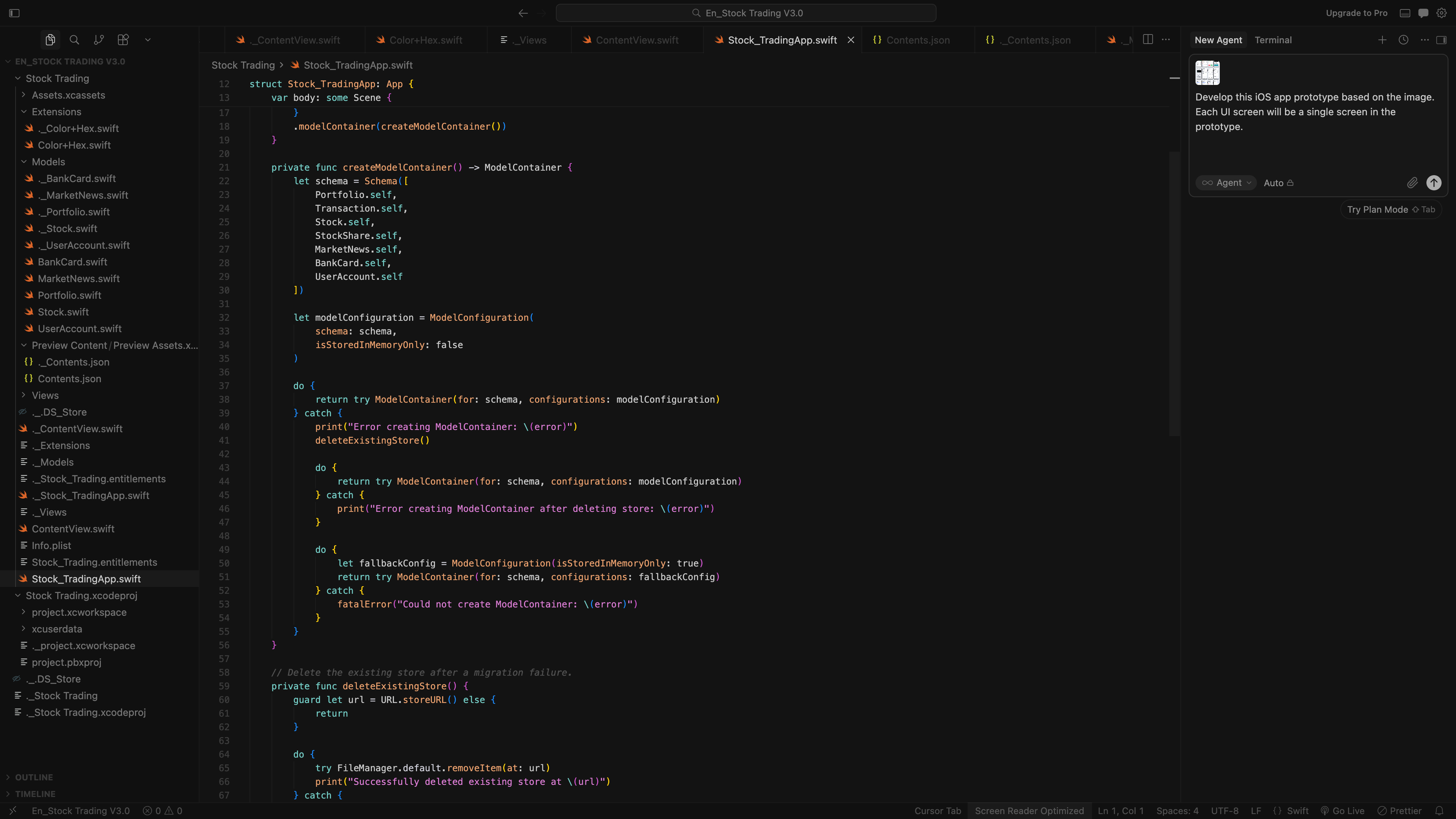The height and width of the screenshot is (819, 1456).
Task: Expand the OUTLINE section
Action: click(x=99, y=777)
